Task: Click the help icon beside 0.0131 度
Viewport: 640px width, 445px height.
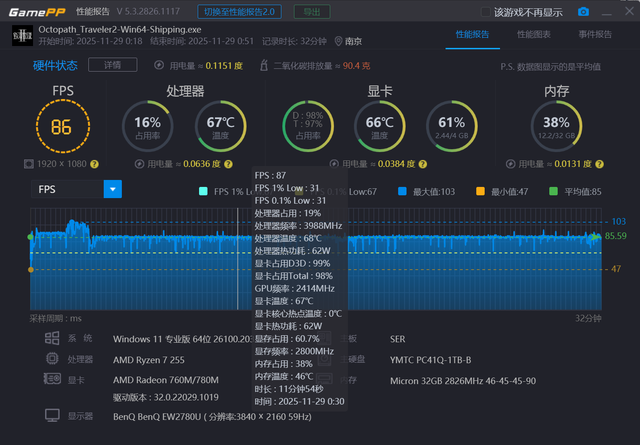Action: [x=599, y=164]
